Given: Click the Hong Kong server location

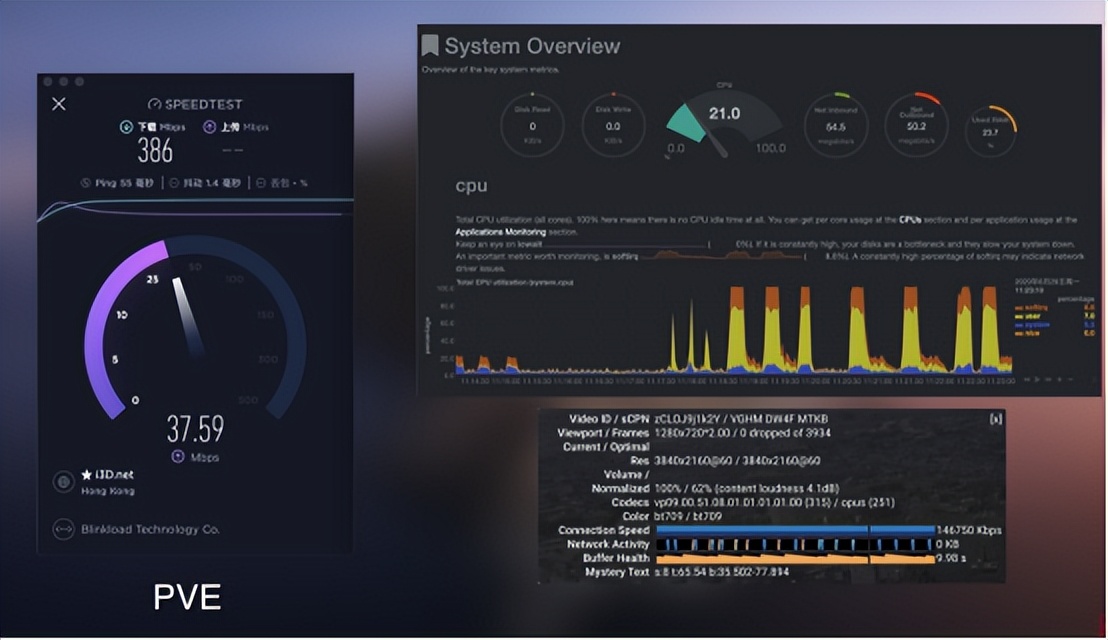Looking at the screenshot, I should [x=107, y=491].
